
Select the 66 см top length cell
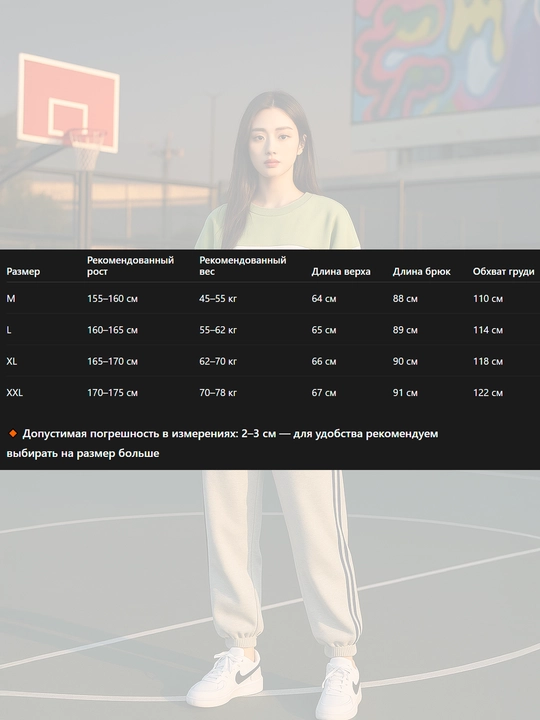click(324, 361)
